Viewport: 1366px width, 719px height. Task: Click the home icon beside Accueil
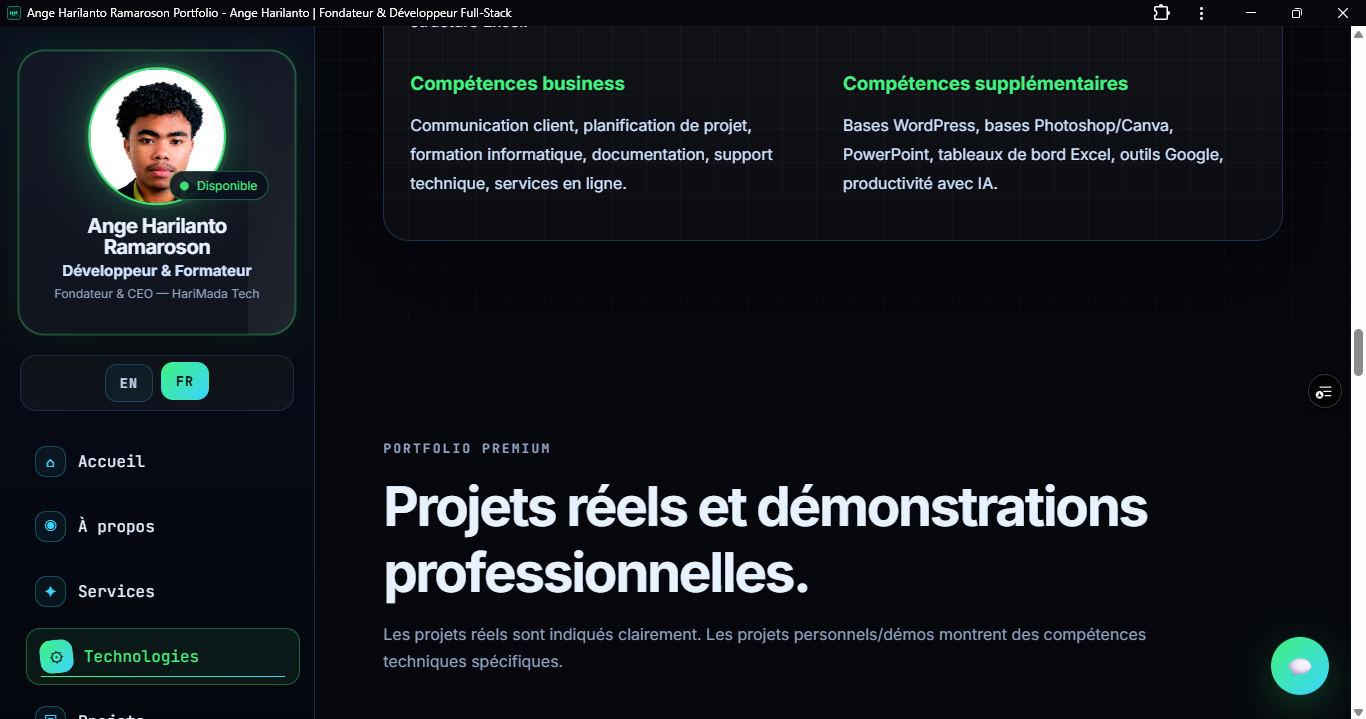(x=50, y=462)
